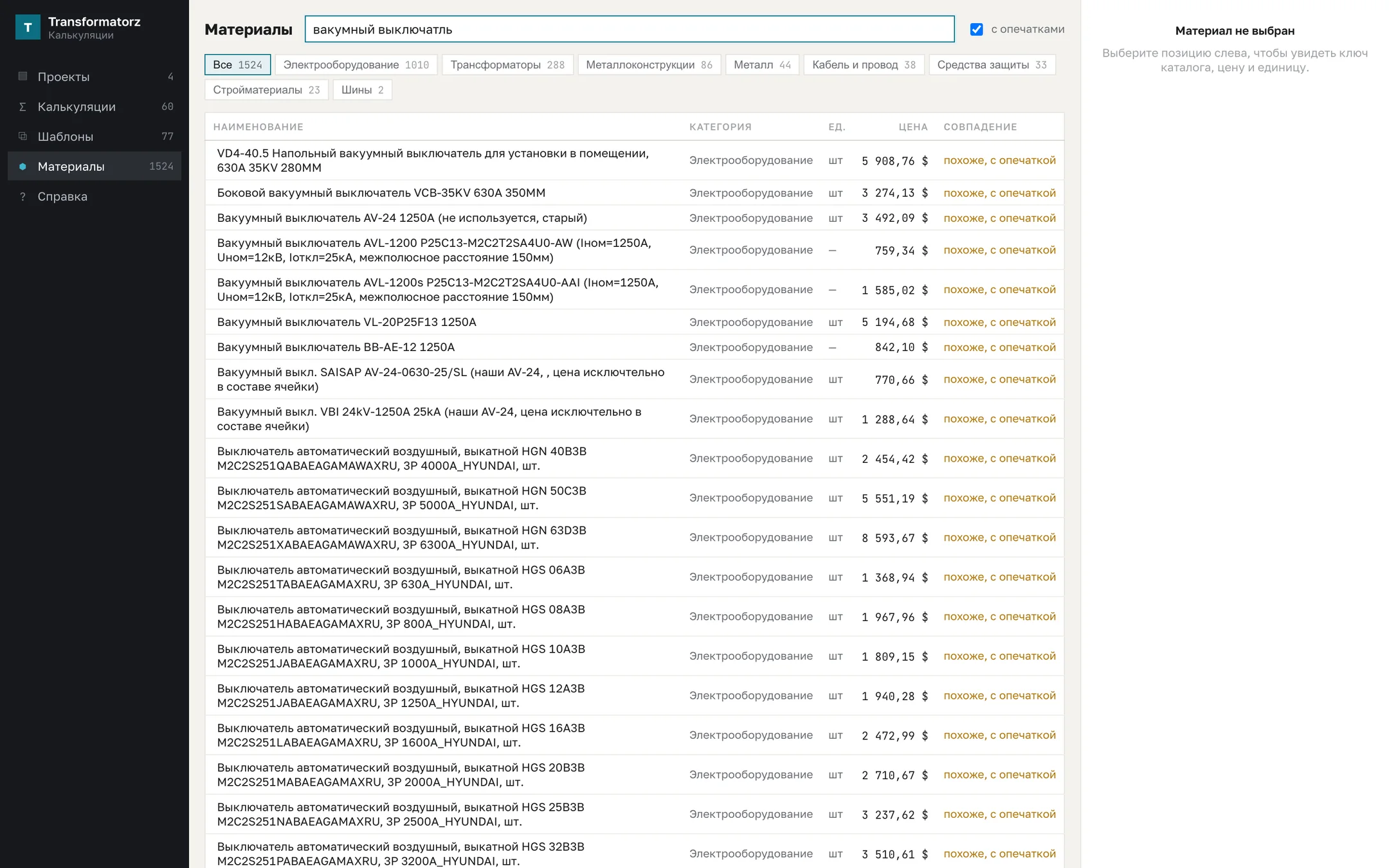Toggle the 'с опечатками' checkbox
Screen dimensions: 1389x868
tap(976, 30)
